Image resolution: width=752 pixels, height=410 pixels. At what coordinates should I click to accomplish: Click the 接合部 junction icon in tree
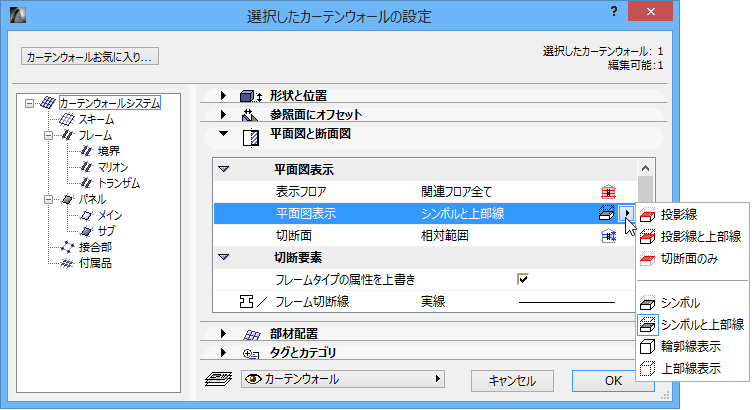pos(67,247)
